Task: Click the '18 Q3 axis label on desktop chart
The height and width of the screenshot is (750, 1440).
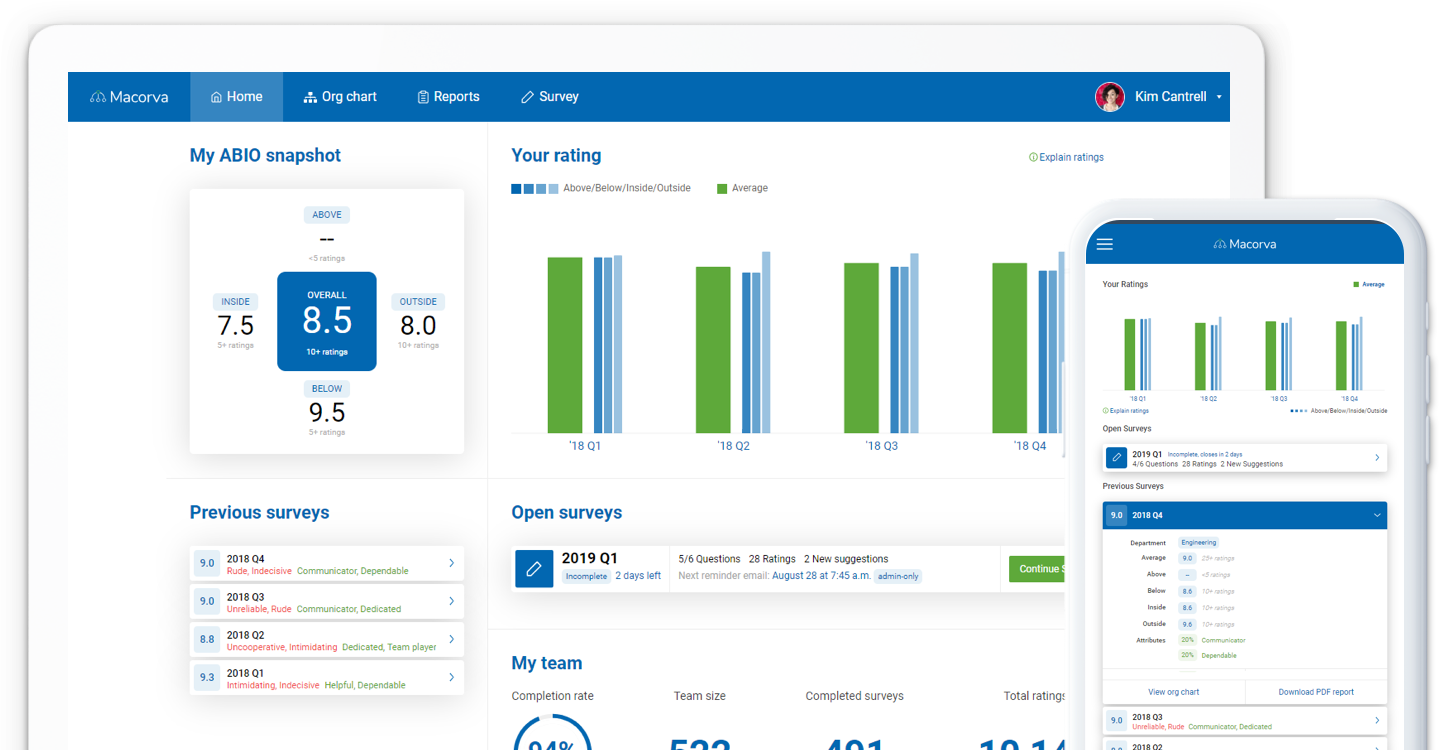Action: coord(881,446)
